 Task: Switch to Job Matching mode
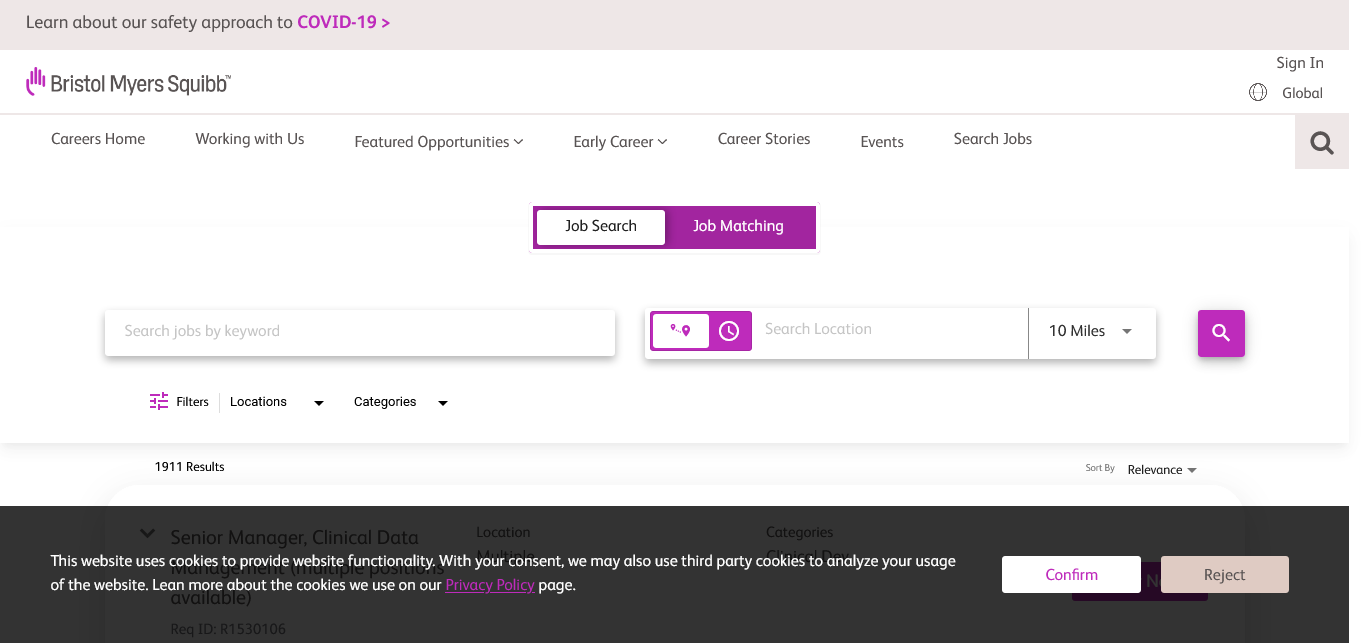(738, 227)
